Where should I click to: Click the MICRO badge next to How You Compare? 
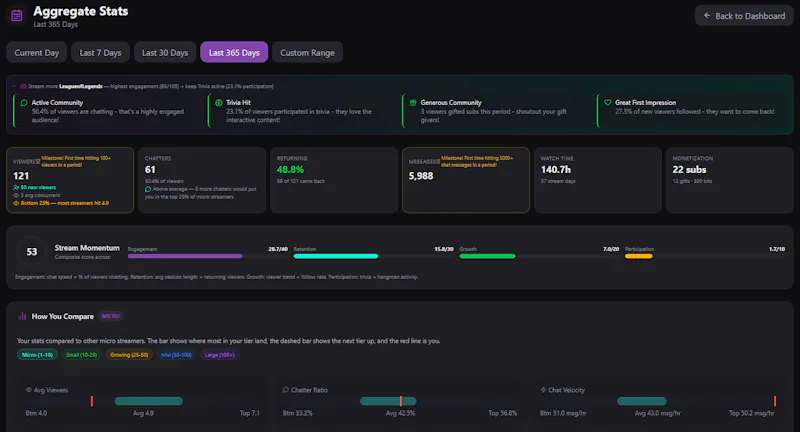(x=111, y=316)
